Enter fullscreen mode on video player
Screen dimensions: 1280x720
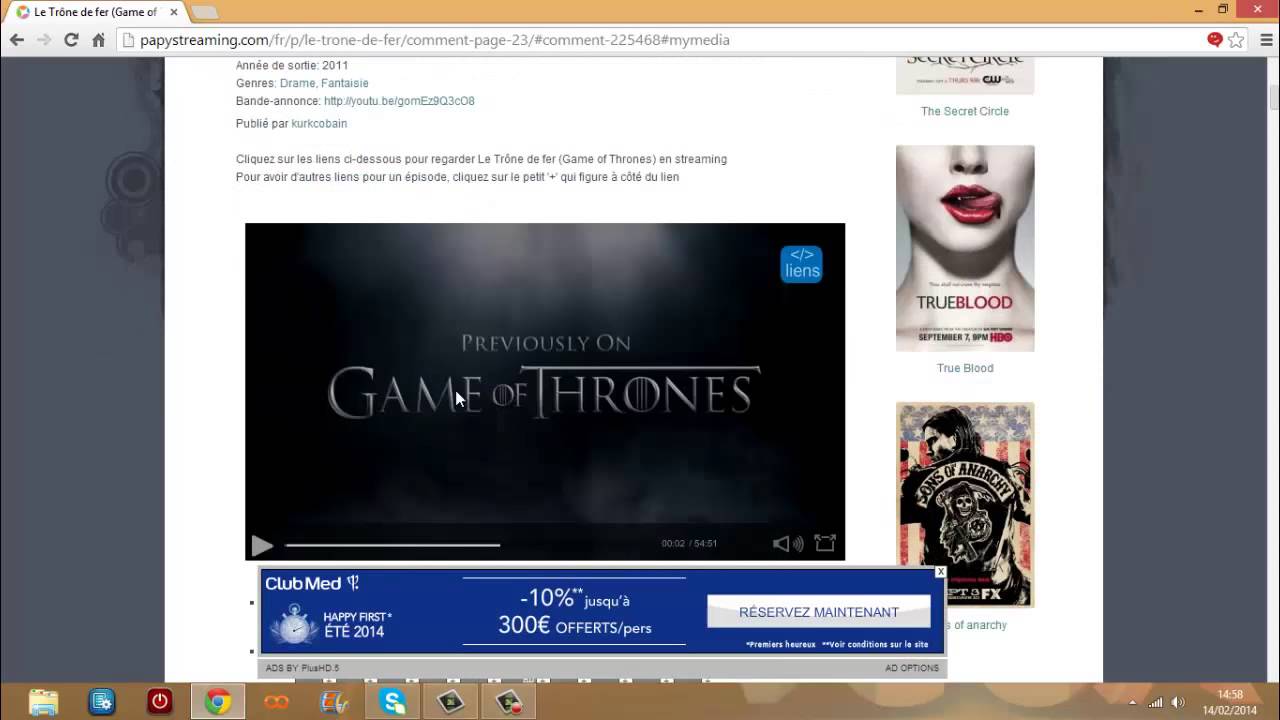(825, 543)
